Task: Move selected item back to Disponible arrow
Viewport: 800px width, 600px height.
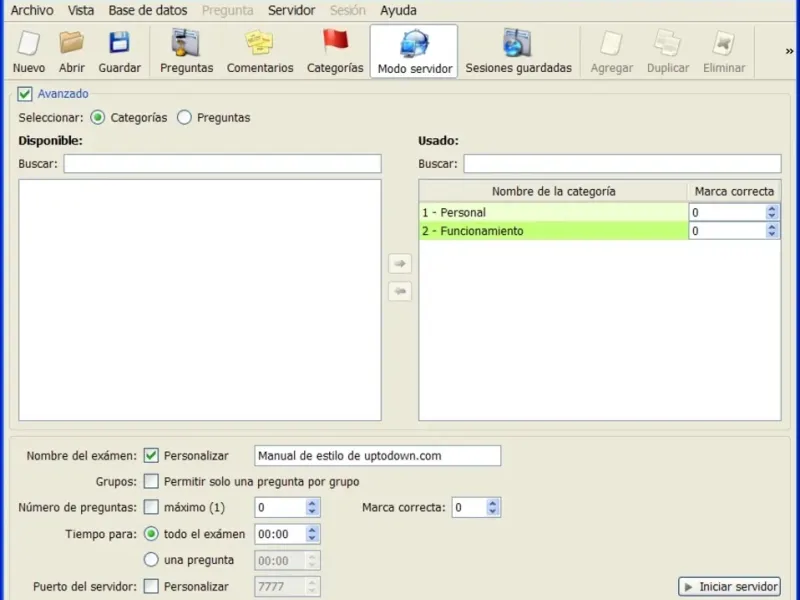Action: pyautogui.click(x=400, y=291)
